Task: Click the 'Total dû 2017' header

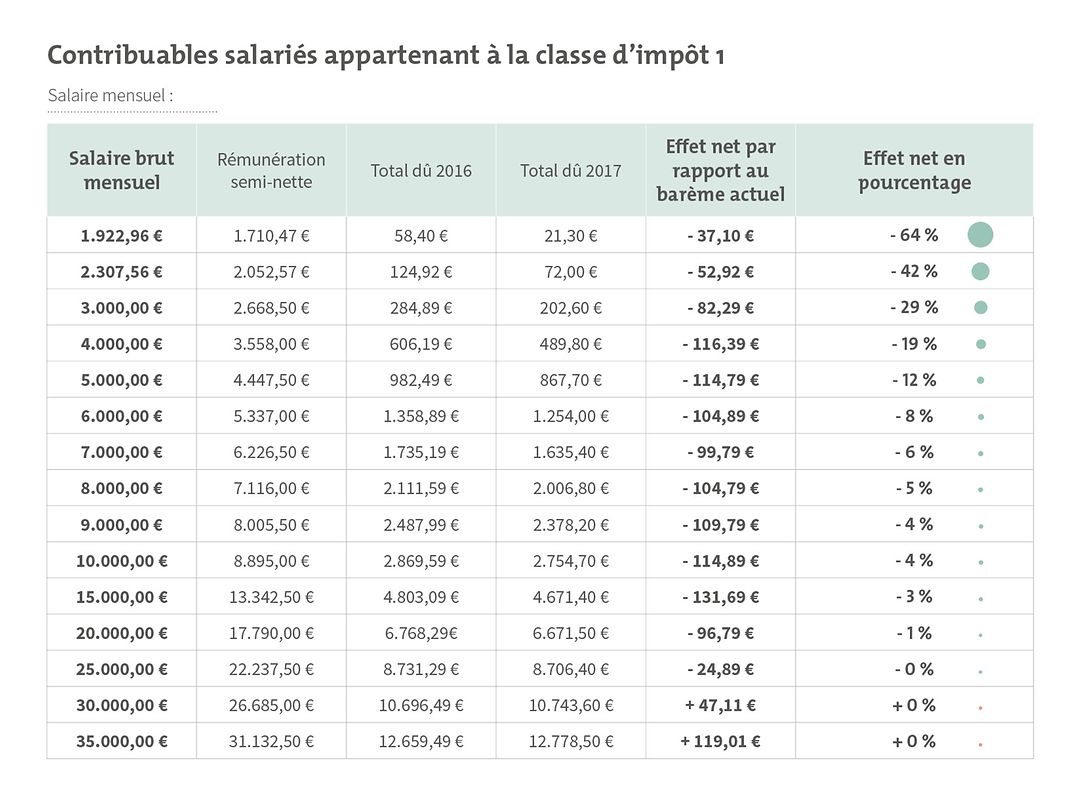Action: point(570,171)
